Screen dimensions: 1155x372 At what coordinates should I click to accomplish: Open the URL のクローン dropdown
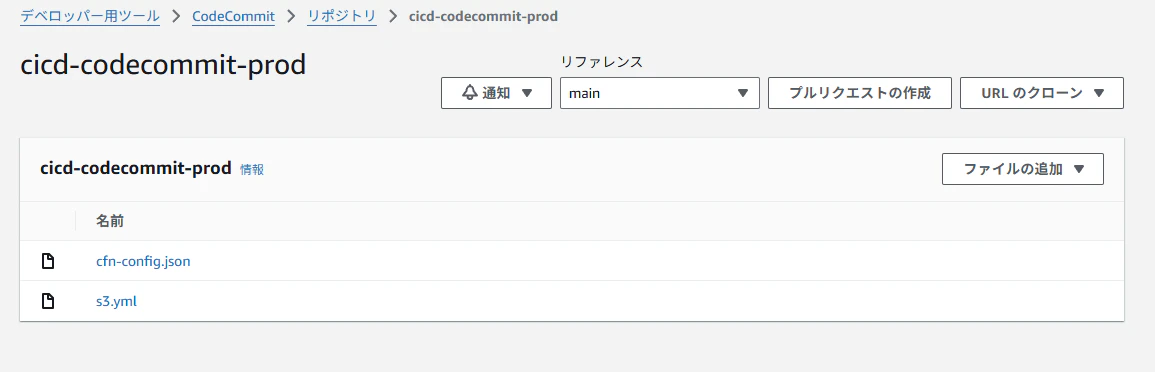1042,93
